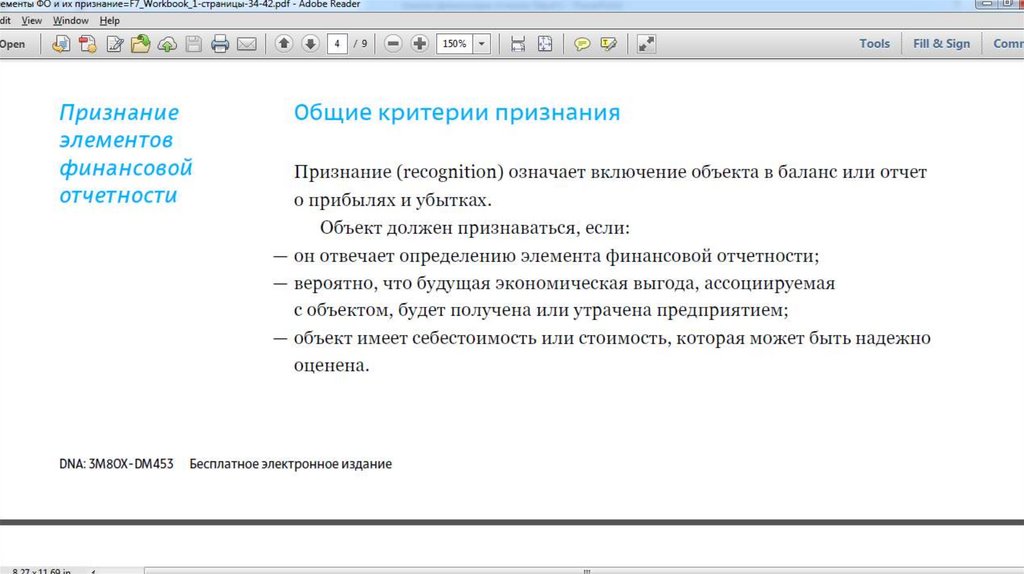The image size is (1024, 574).
Task: Select the Highlight text tool
Action: (607, 44)
